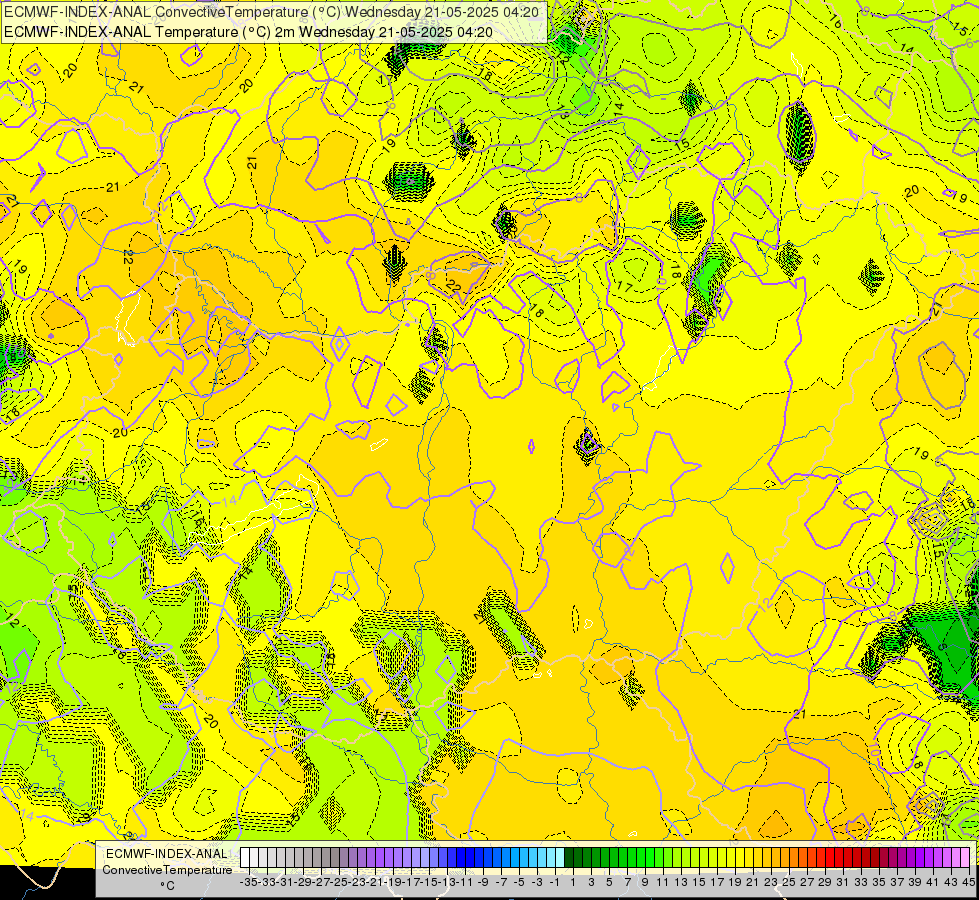Select the orange swatch above 25

[786, 858]
